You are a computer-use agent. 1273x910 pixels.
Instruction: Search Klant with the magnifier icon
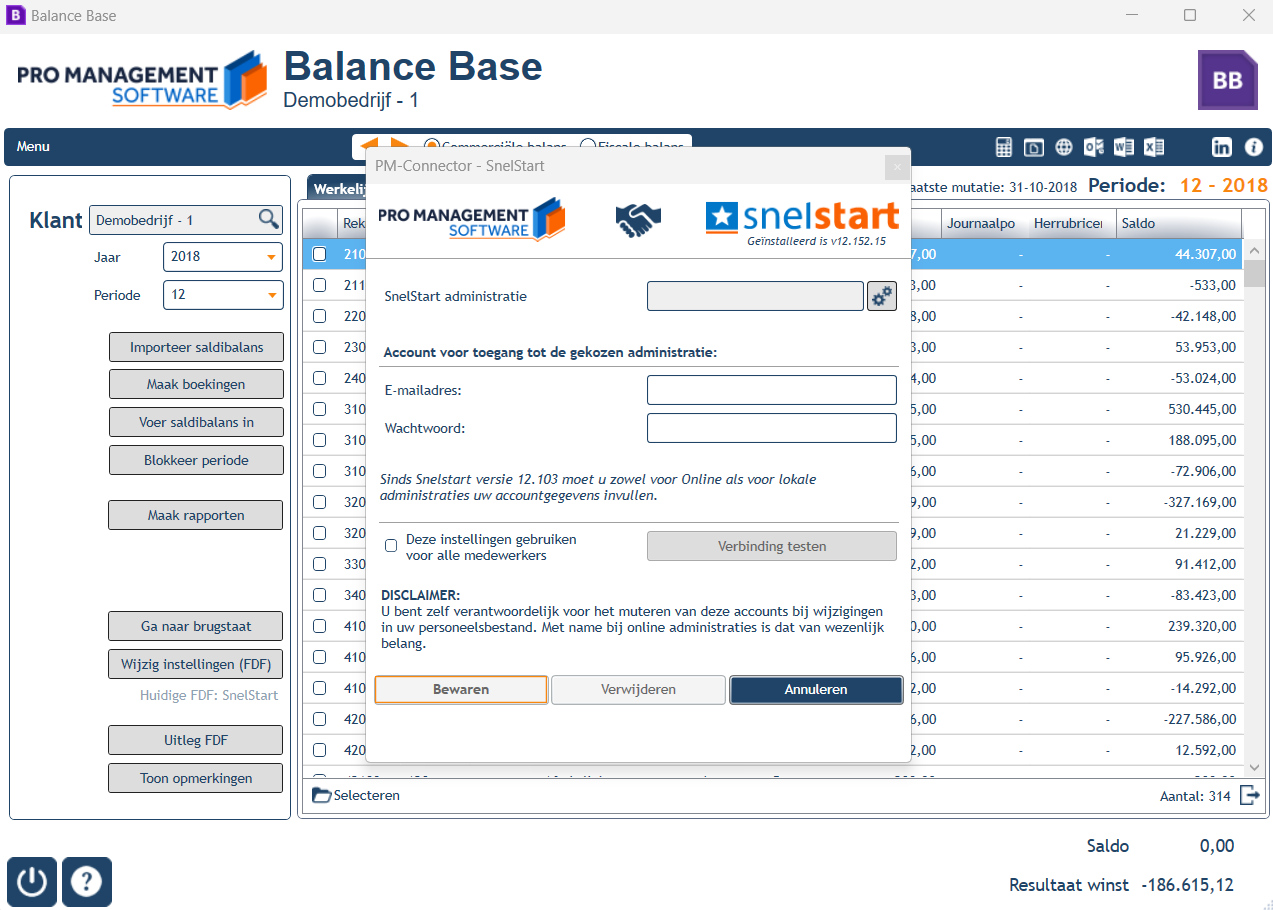coord(269,219)
